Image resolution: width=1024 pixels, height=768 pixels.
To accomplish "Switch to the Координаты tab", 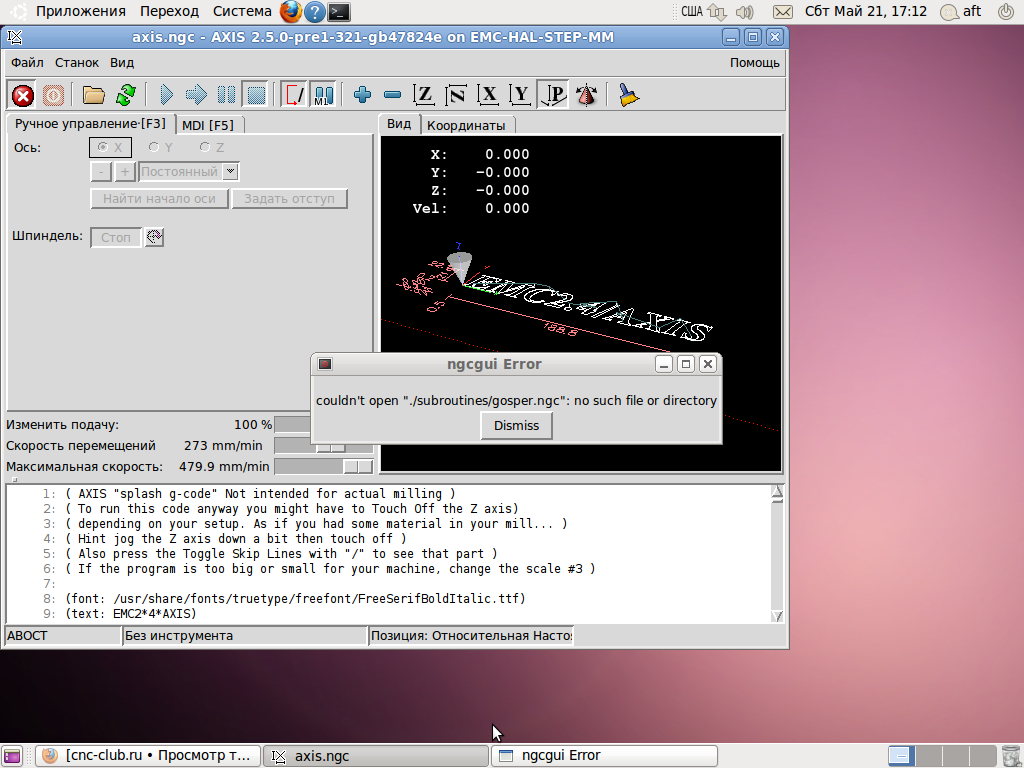I will pyautogui.click(x=466, y=125).
